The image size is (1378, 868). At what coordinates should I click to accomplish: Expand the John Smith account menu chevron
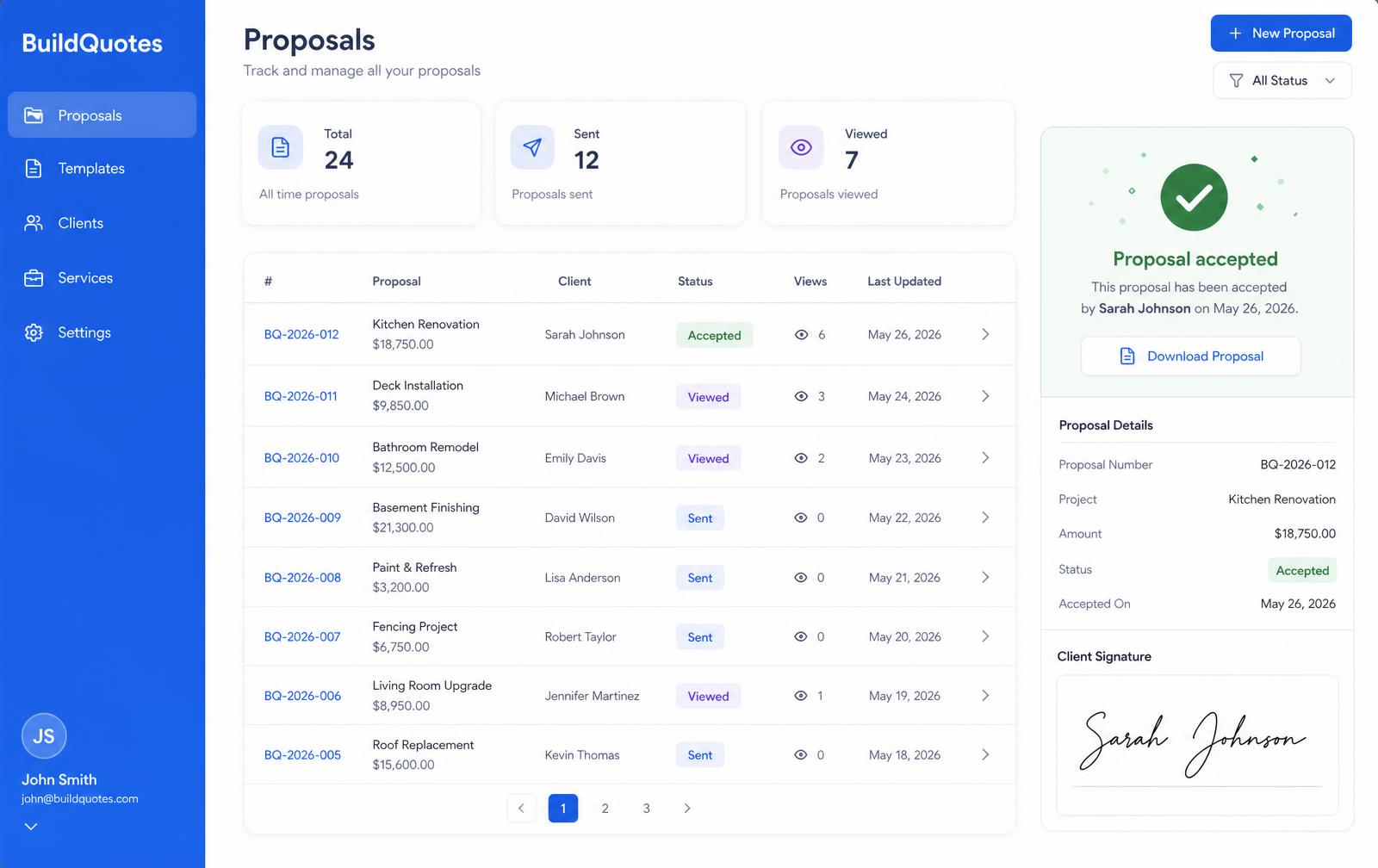31,827
